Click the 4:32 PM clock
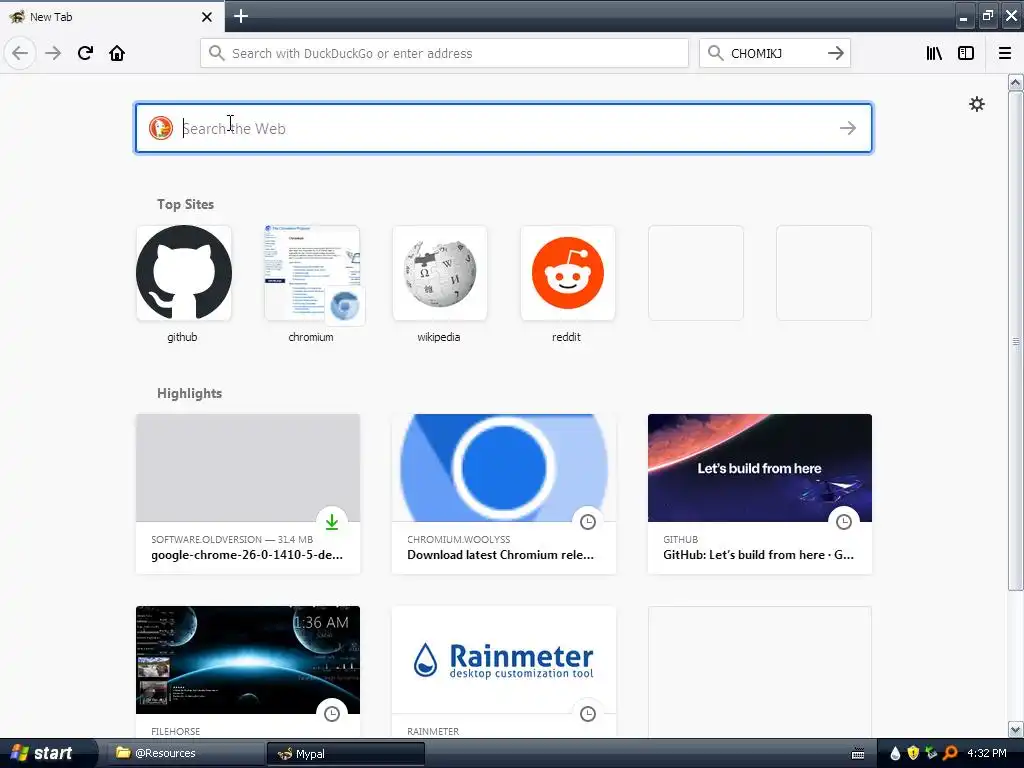Image resolution: width=1024 pixels, height=768 pixels. pyautogui.click(x=987, y=753)
